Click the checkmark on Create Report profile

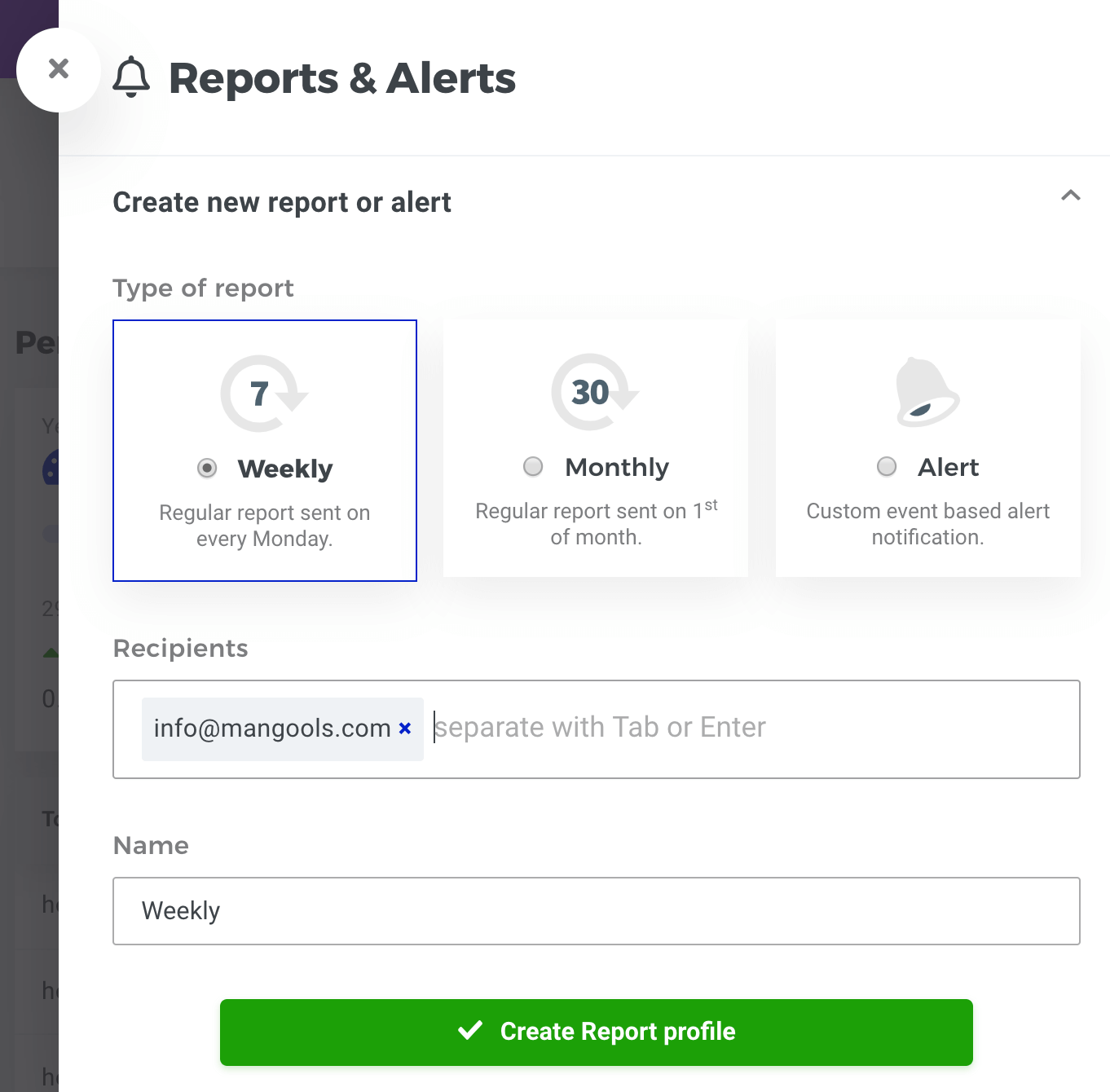click(x=470, y=1031)
